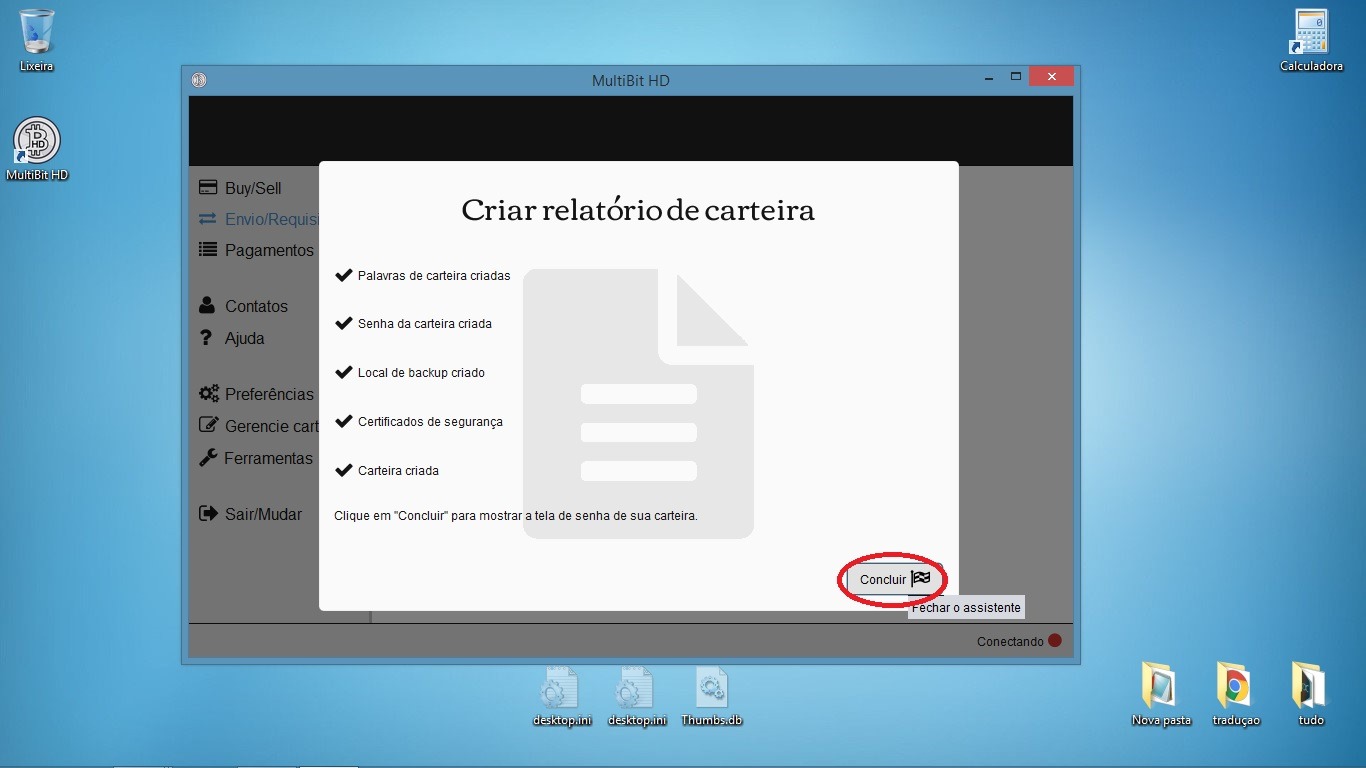Click the red Conectando status indicator

click(1054, 641)
